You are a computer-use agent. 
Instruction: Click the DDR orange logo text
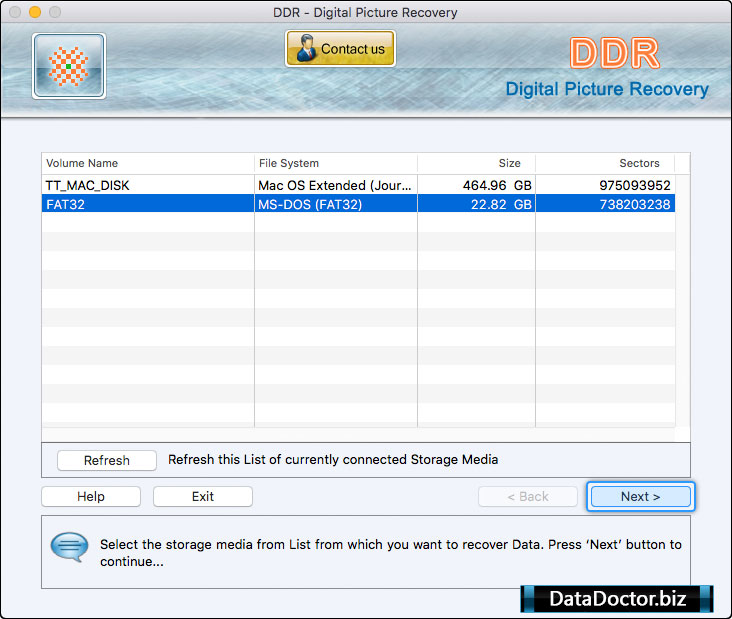[x=614, y=53]
